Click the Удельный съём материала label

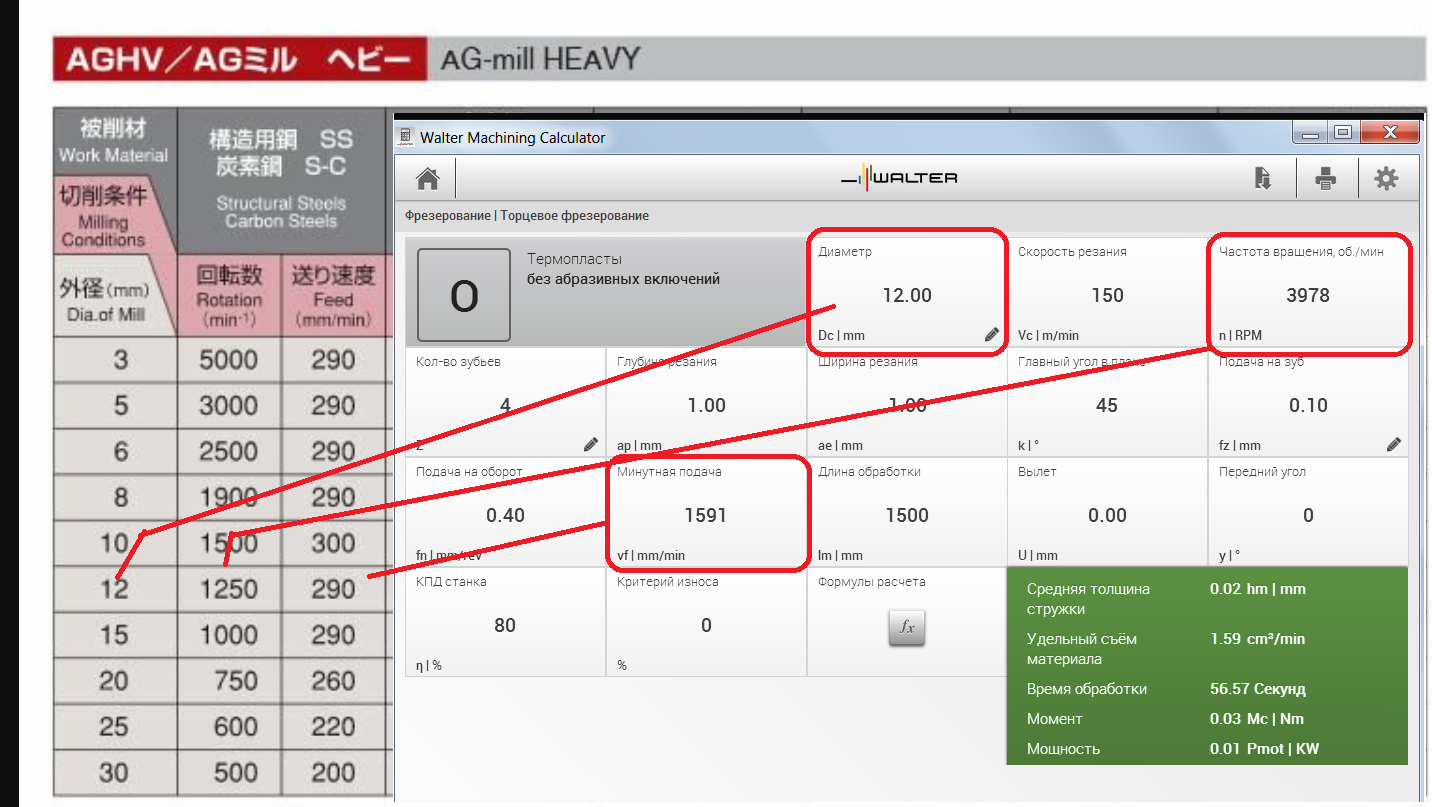[x=1081, y=649]
